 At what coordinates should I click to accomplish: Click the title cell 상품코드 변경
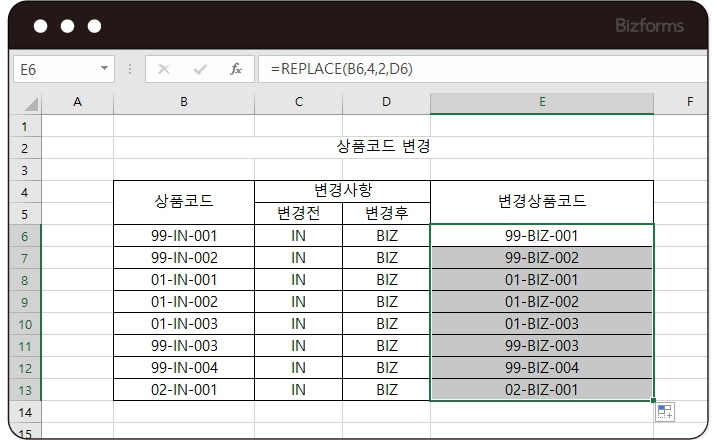(383, 147)
